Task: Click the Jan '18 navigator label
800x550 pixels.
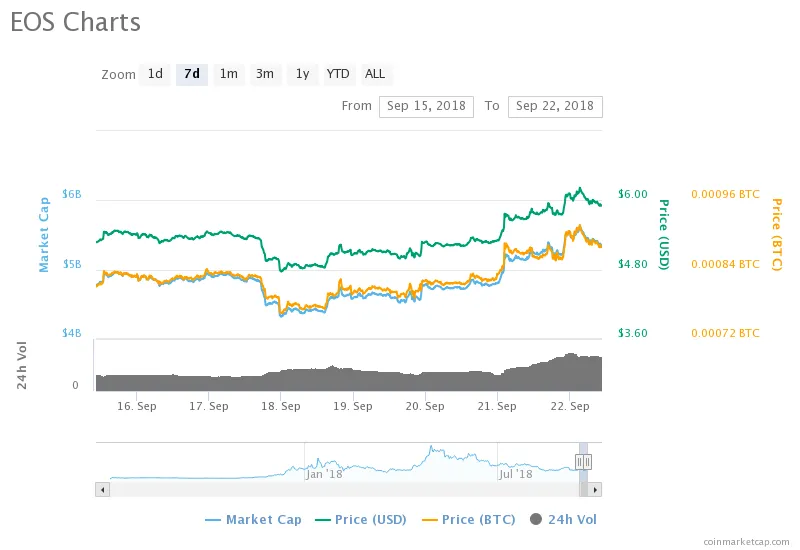Action: 324,474
